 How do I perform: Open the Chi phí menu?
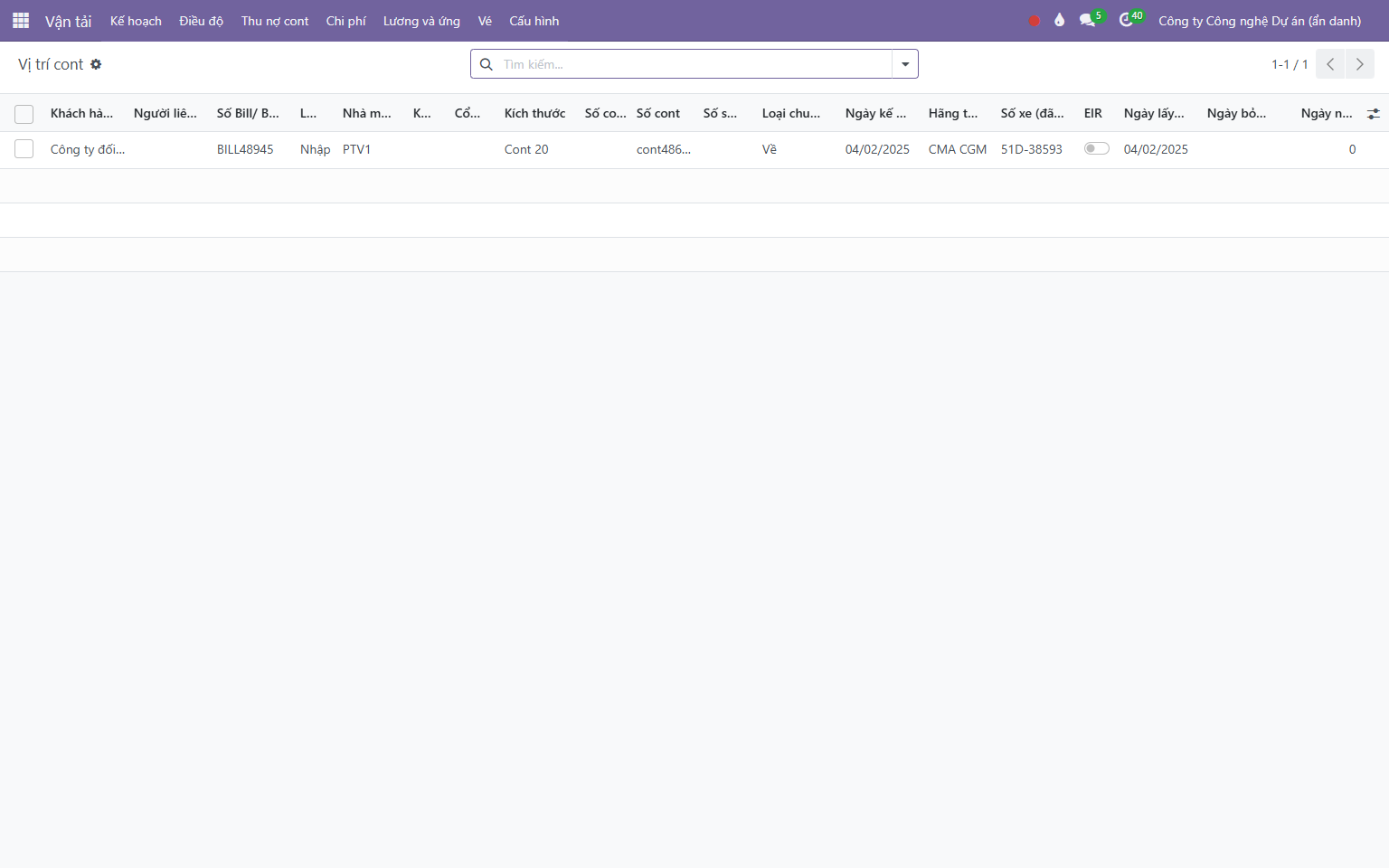pos(345,21)
